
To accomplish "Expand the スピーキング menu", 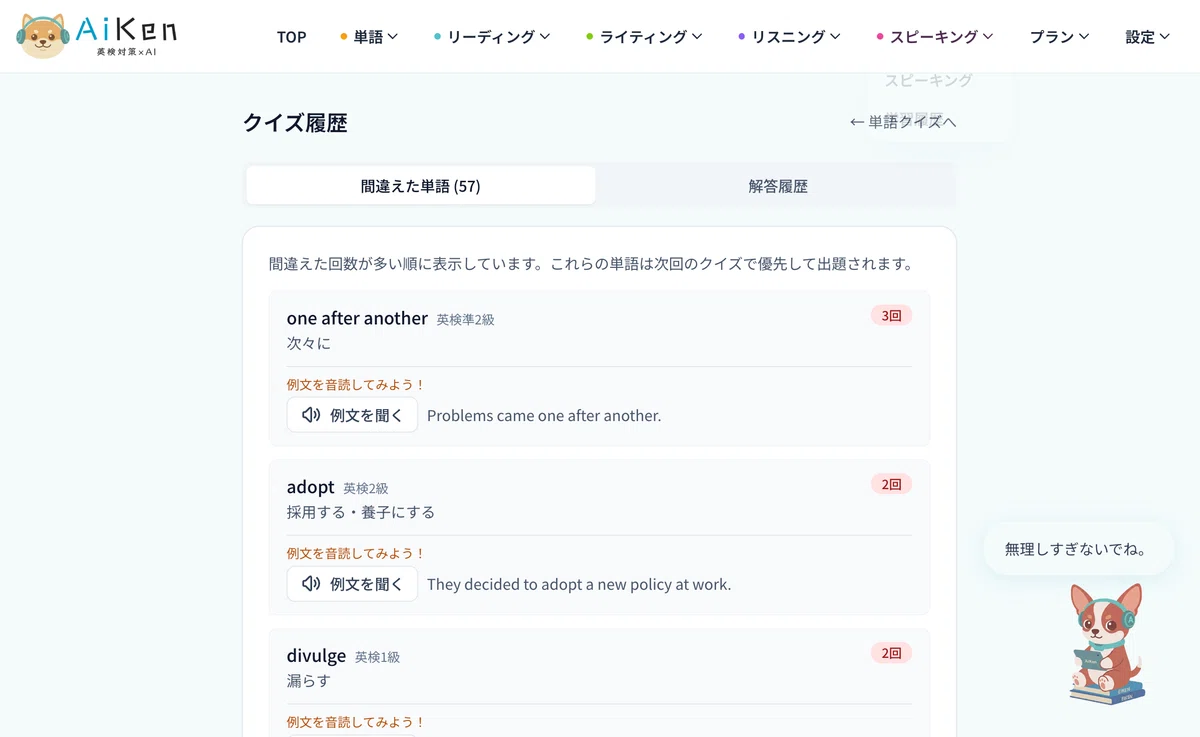I will (x=935, y=37).
